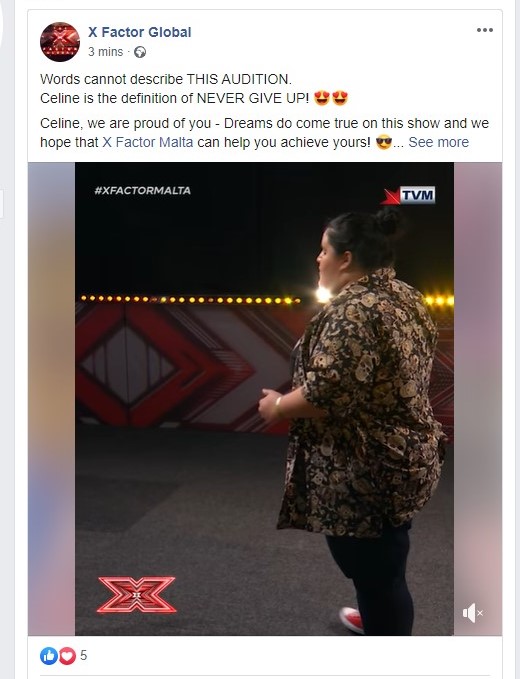Click the post text Words cannot describe THIS AUDITION
This screenshot has width=520, height=679.
tap(166, 79)
